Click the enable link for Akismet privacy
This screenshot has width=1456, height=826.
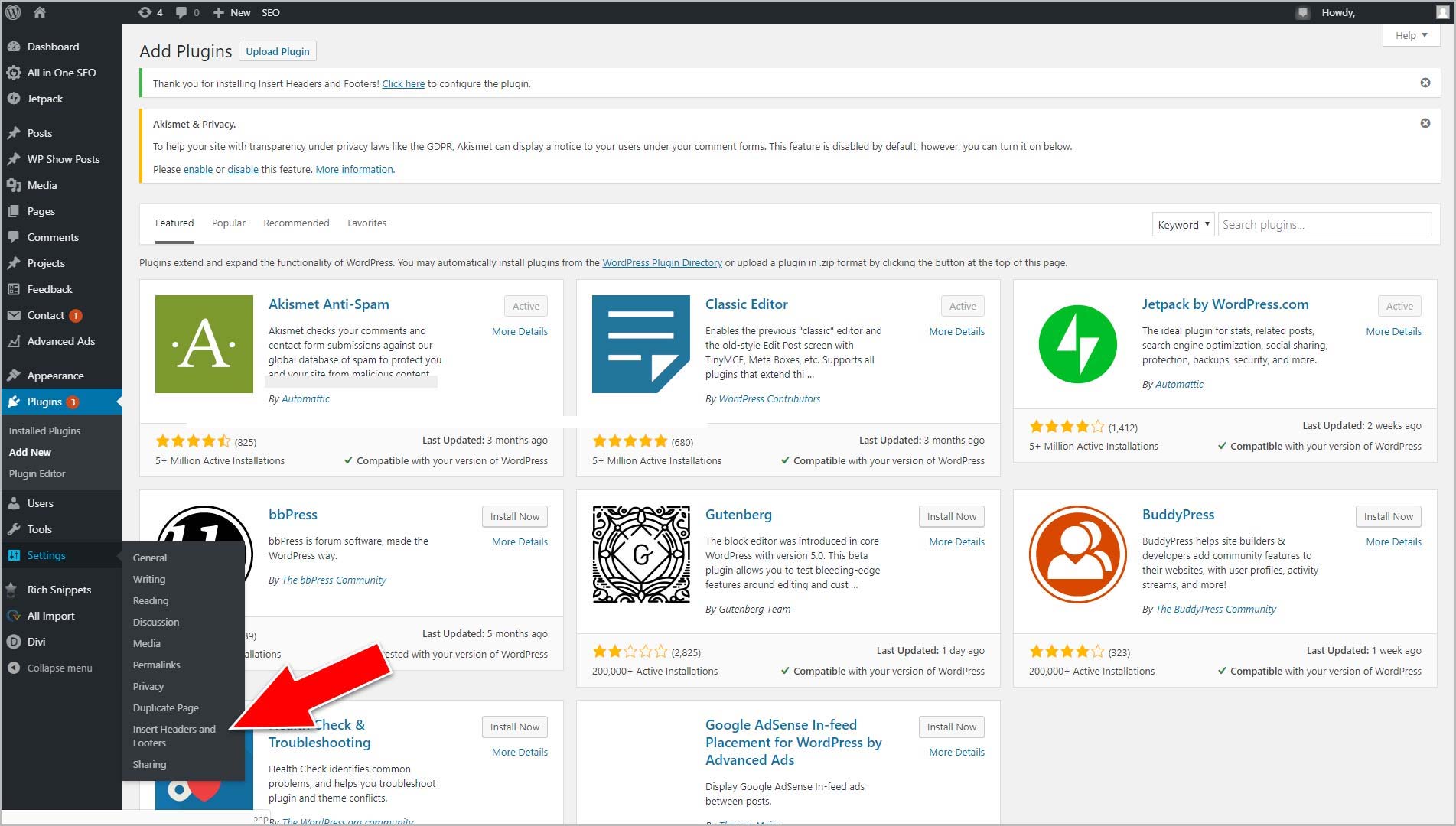pos(197,169)
